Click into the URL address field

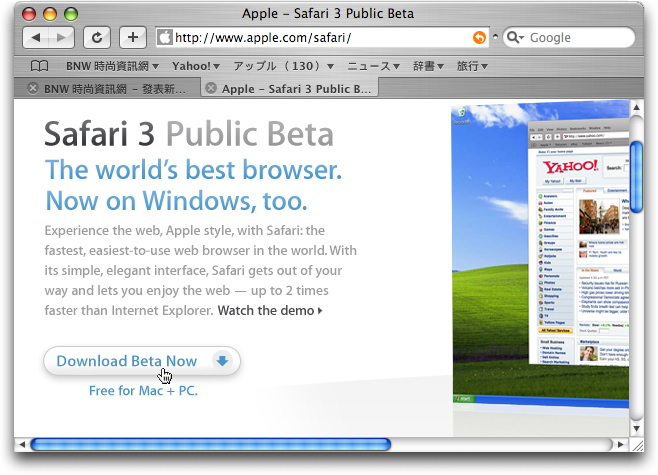point(320,38)
